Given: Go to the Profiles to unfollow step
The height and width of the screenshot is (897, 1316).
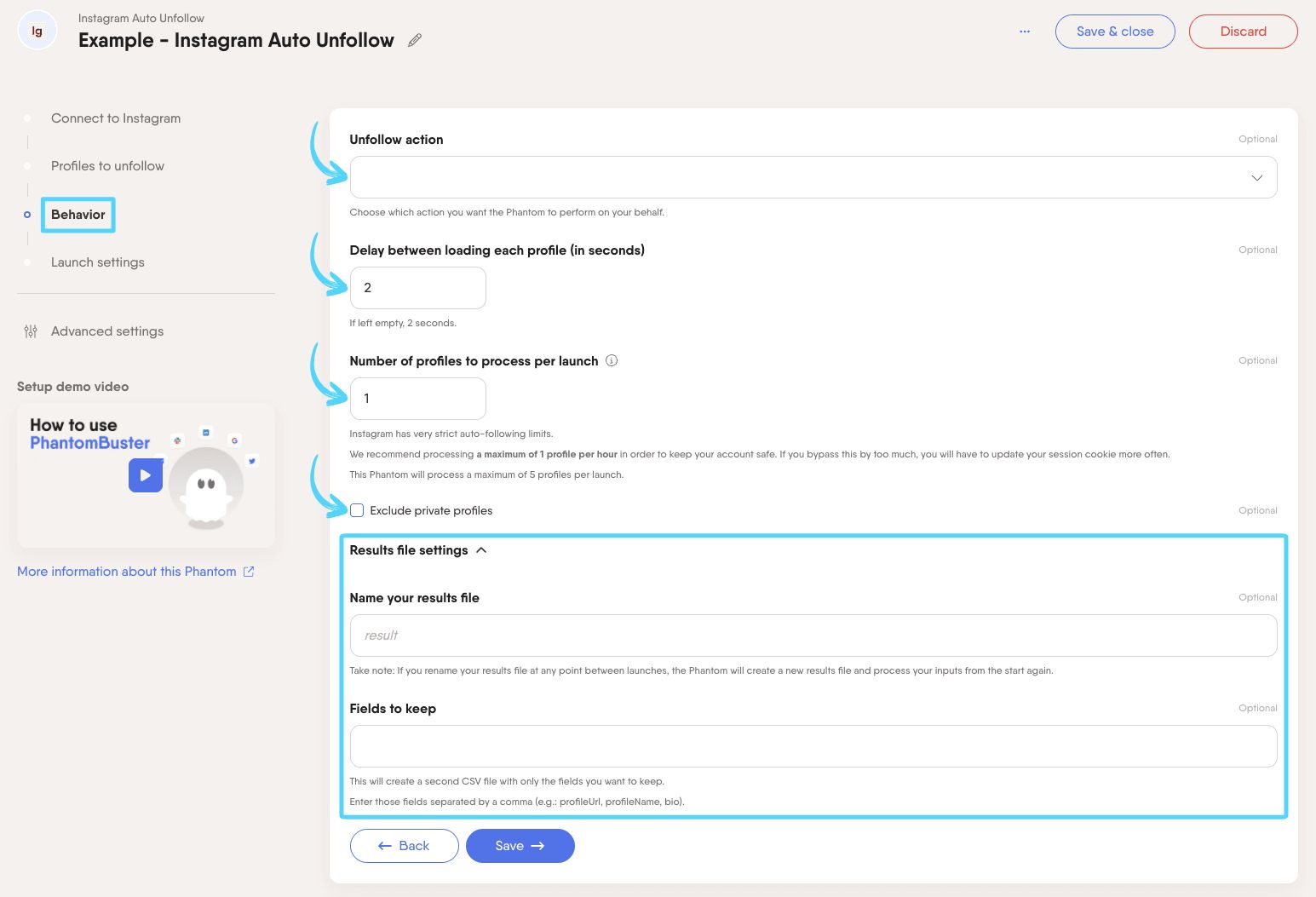Looking at the screenshot, I should 28,165.
